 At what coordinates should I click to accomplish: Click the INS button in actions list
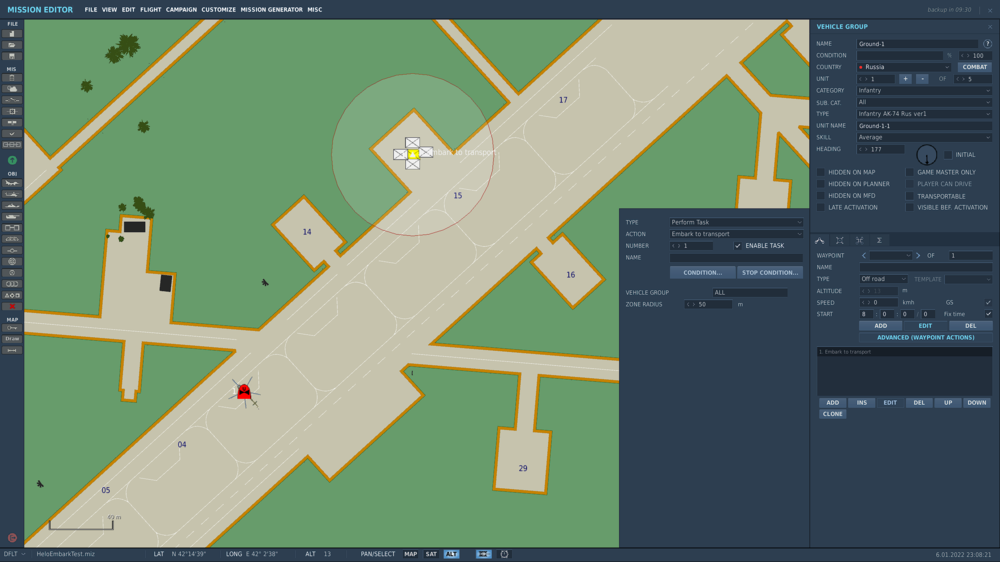(x=862, y=403)
